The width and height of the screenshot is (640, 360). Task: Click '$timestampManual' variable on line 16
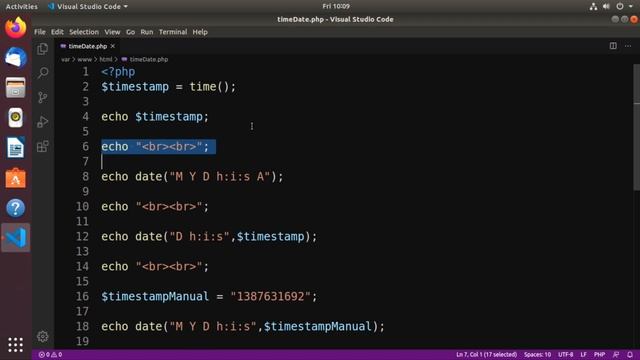(155, 297)
